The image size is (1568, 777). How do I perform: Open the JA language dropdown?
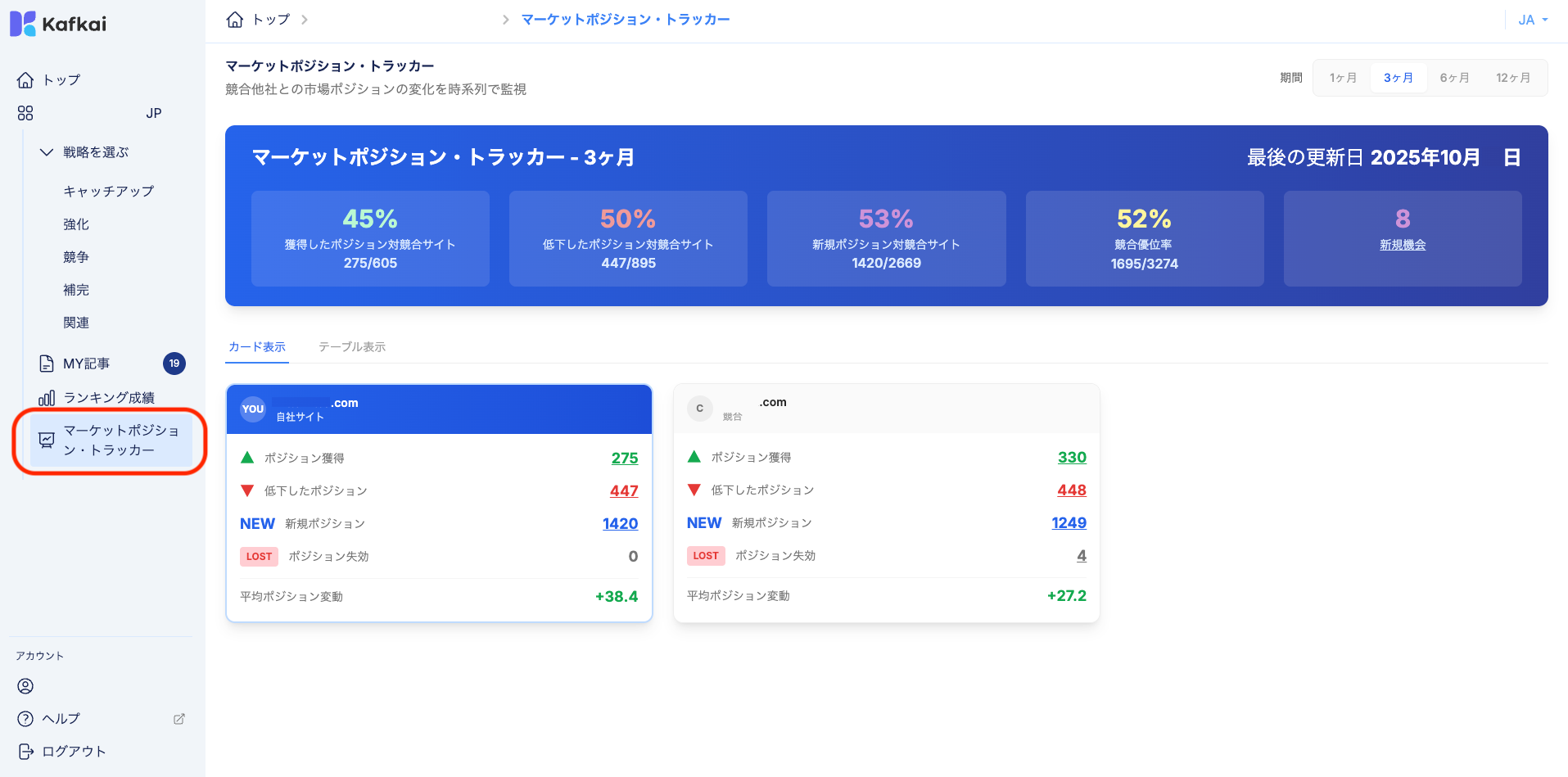(x=1531, y=19)
